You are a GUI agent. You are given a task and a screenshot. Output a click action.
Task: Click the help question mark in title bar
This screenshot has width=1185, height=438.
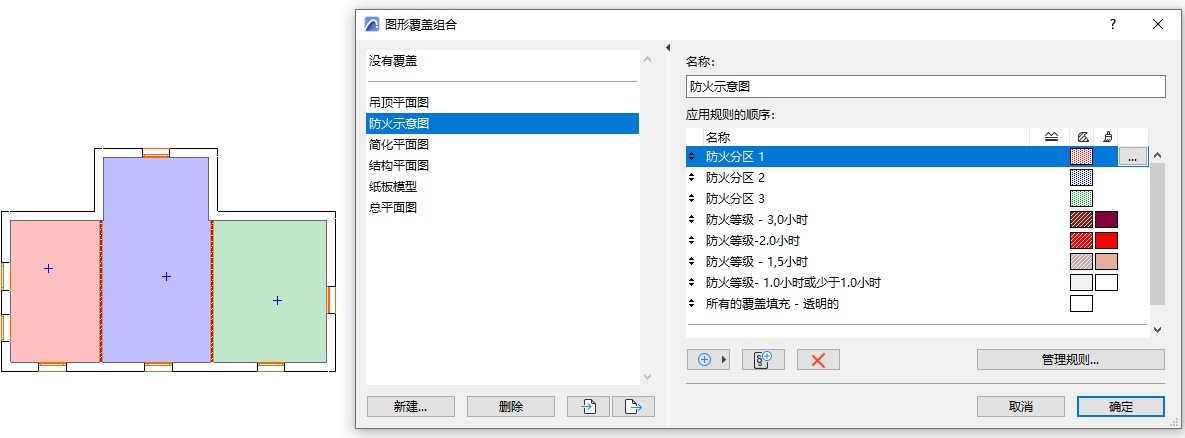pyautogui.click(x=1113, y=24)
